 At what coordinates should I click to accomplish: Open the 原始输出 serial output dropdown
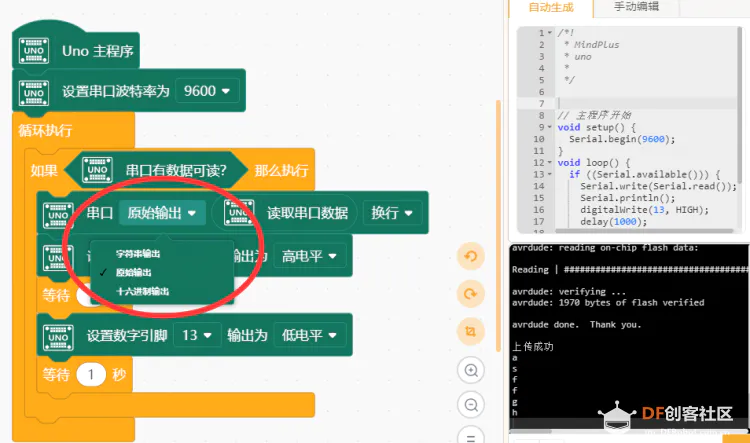(162, 213)
